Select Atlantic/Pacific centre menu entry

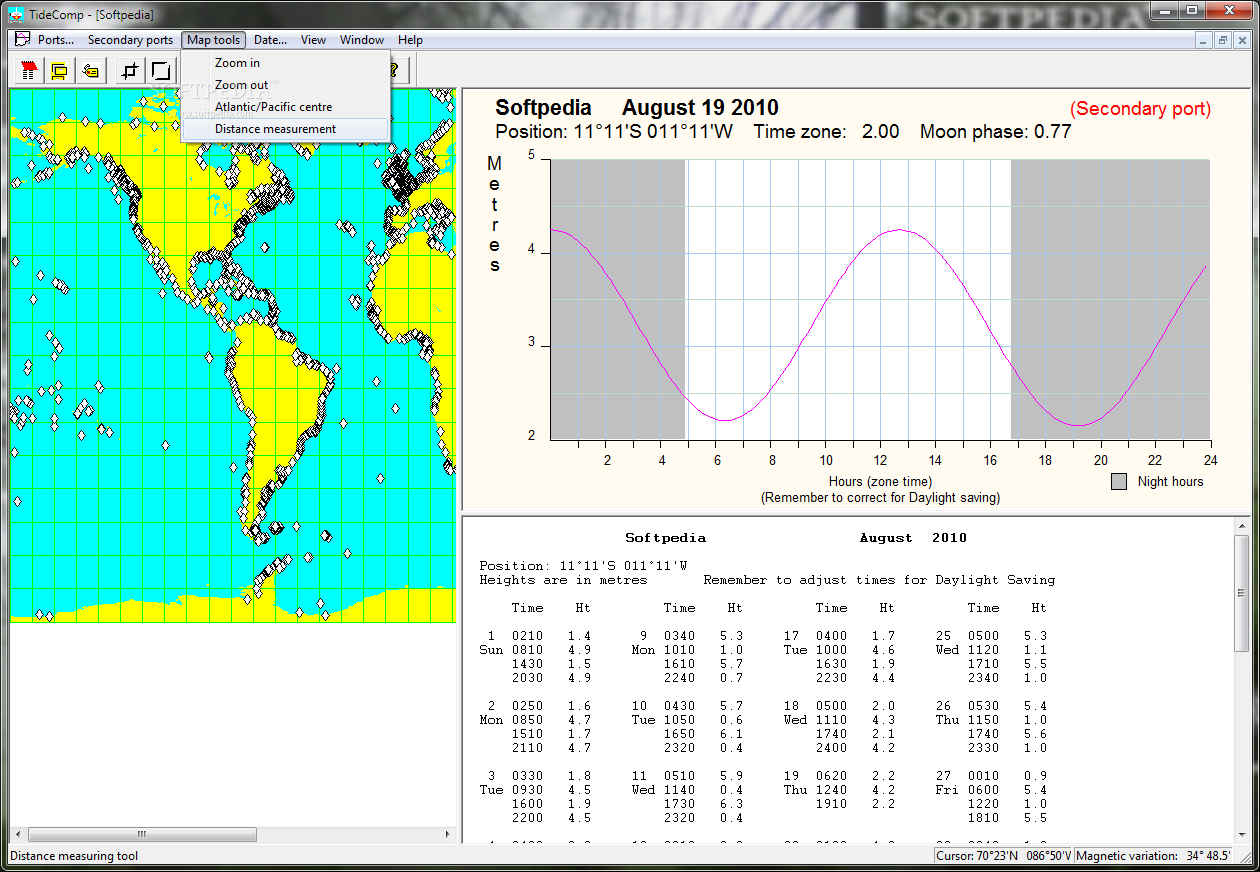[x=285, y=107]
